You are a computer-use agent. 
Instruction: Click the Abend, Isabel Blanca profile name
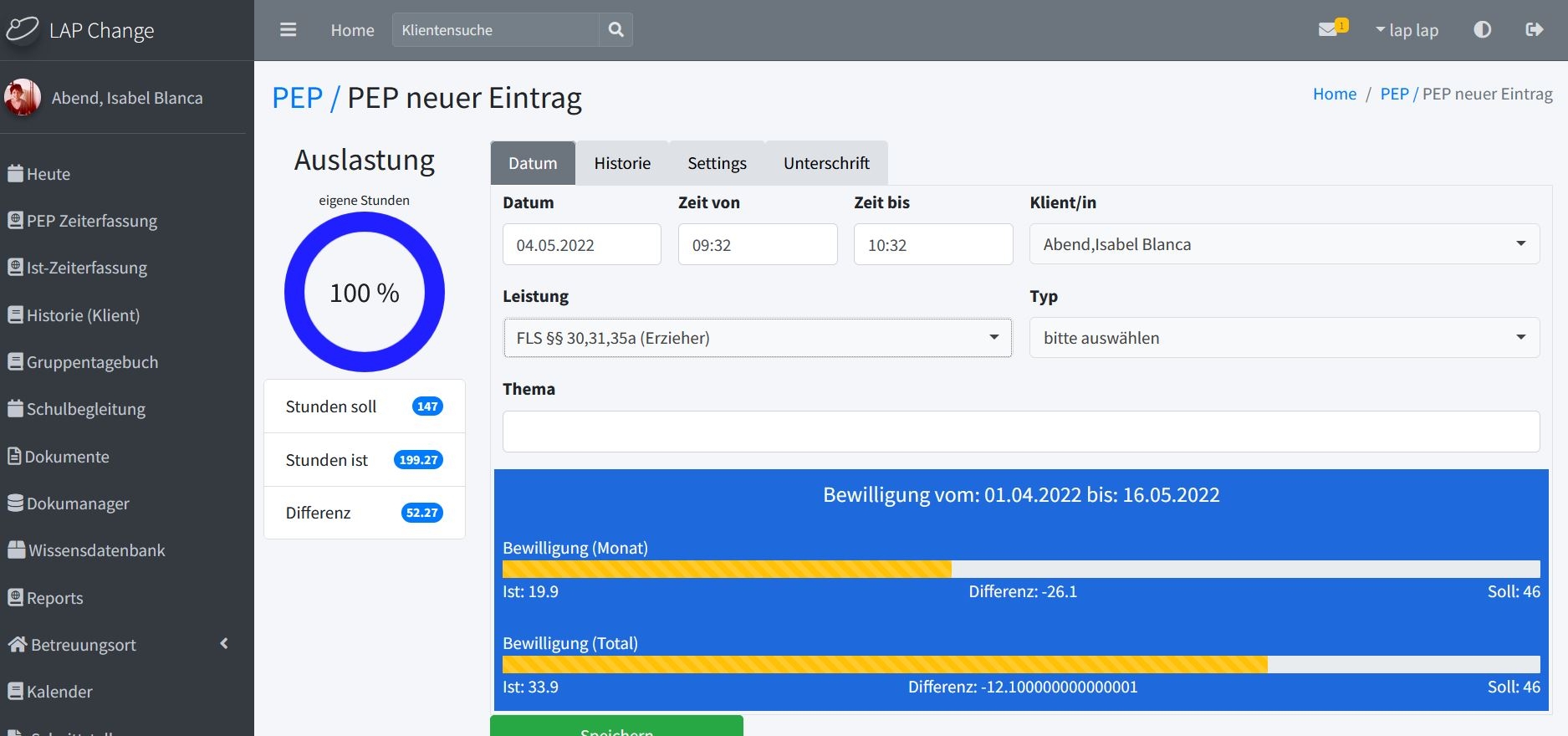[x=127, y=98]
